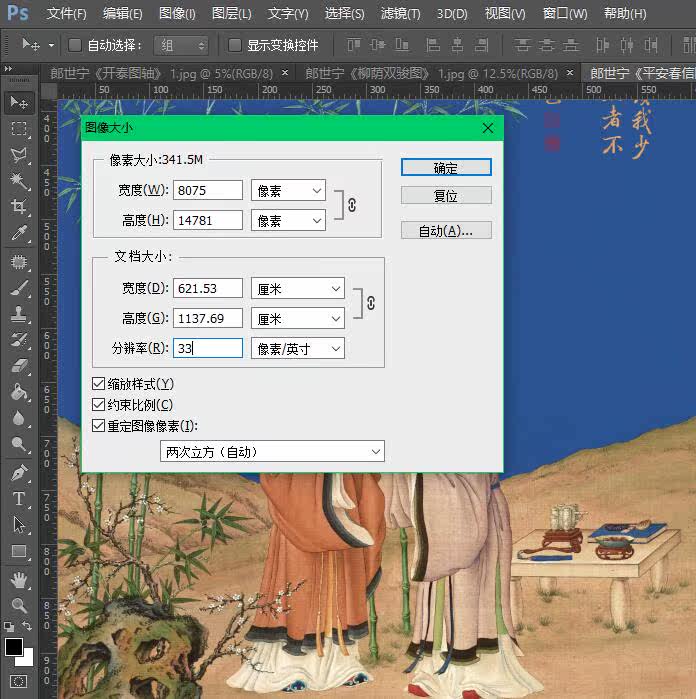
Task: Select the Crop tool
Action: tap(19, 206)
